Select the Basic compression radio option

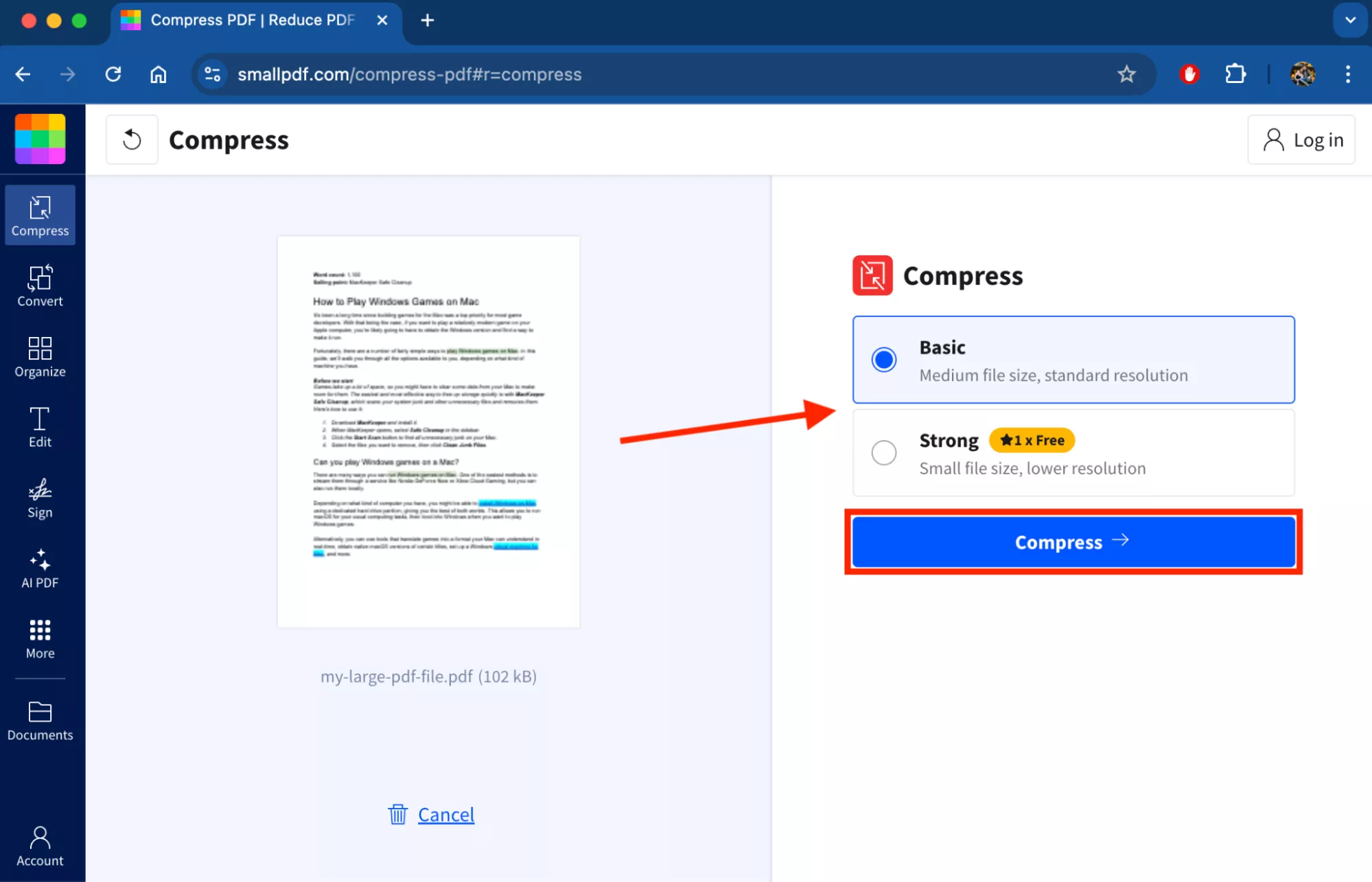883,360
